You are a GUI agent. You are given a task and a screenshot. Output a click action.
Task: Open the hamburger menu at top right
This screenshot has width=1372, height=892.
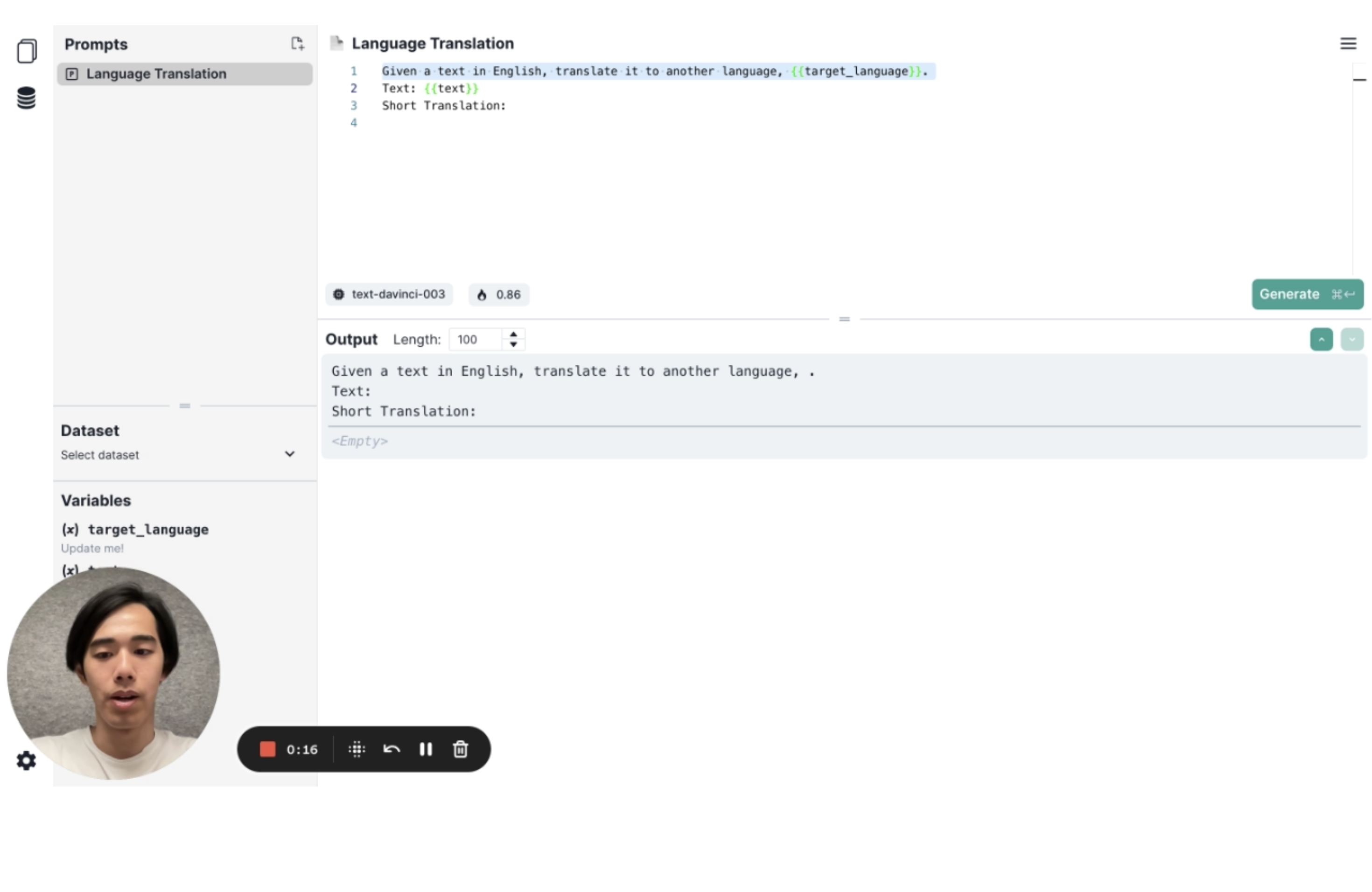click(1348, 44)
